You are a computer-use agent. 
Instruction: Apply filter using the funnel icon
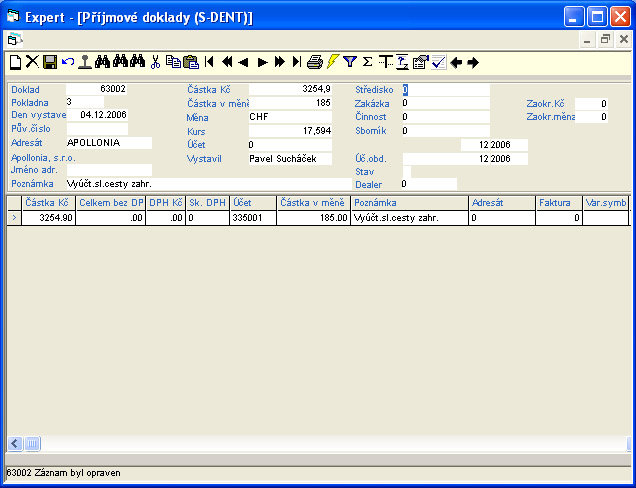coord(350,62)
